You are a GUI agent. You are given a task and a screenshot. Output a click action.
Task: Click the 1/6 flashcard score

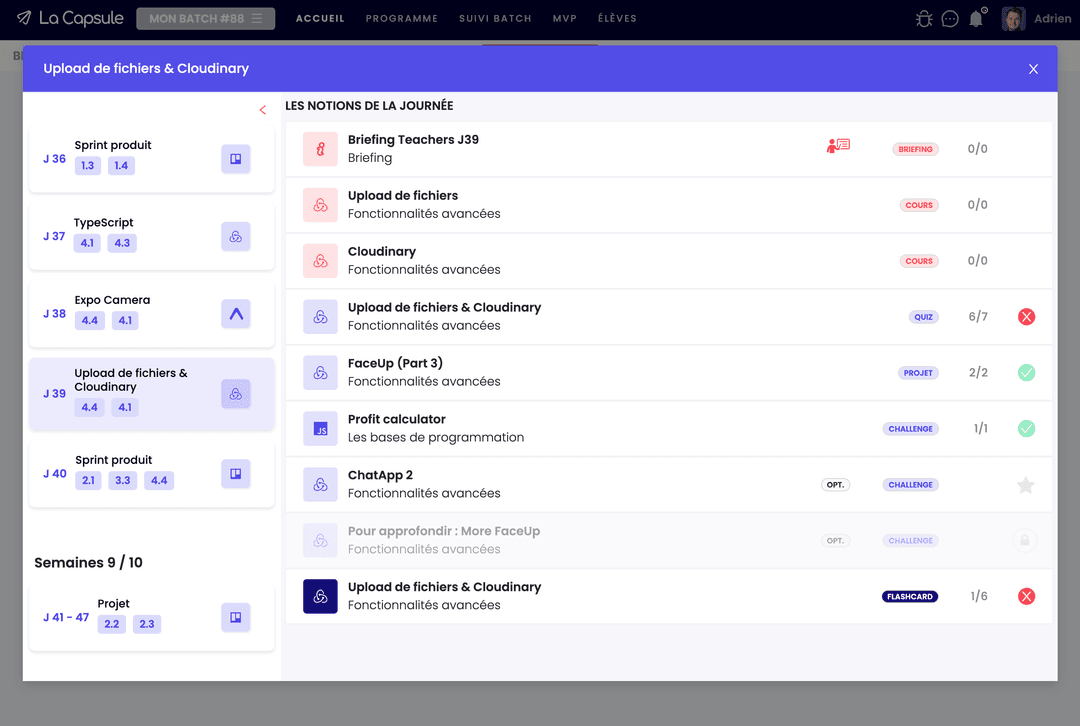[979, 597]
